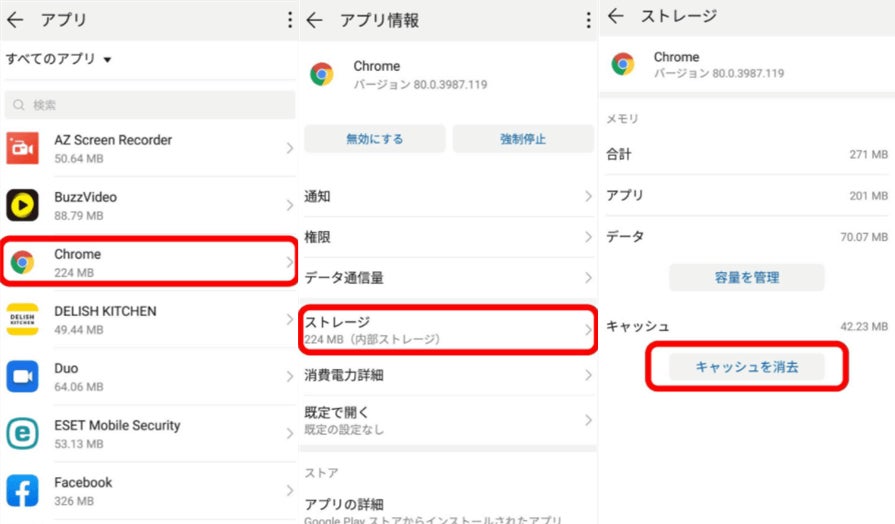Focus the 検索 search field

click(150, 105)
